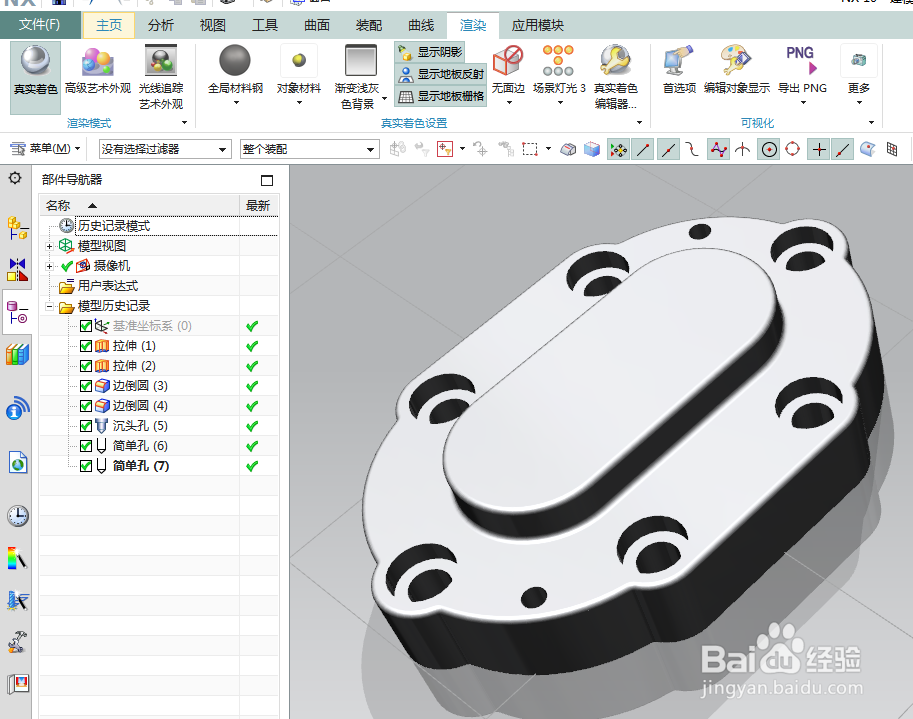This screenshot has height=719, width=913.
Task: Switch to the 曲面 tab
Action: tap(317, 25)
